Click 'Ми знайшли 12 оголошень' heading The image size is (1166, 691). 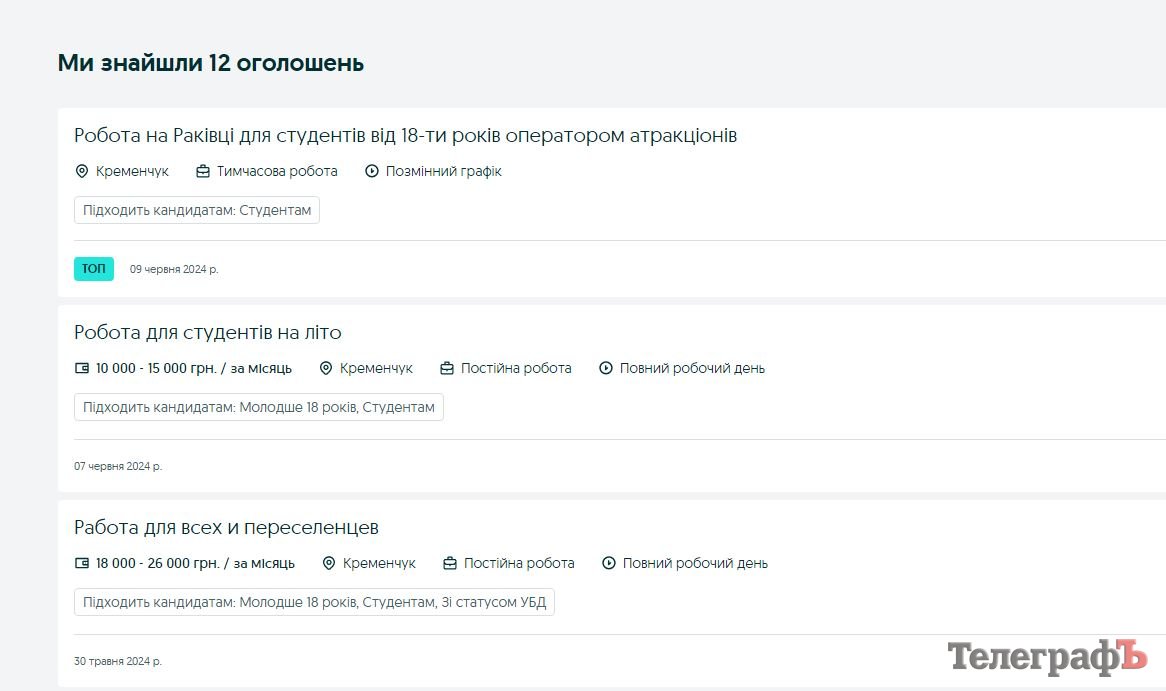[211, 63]
